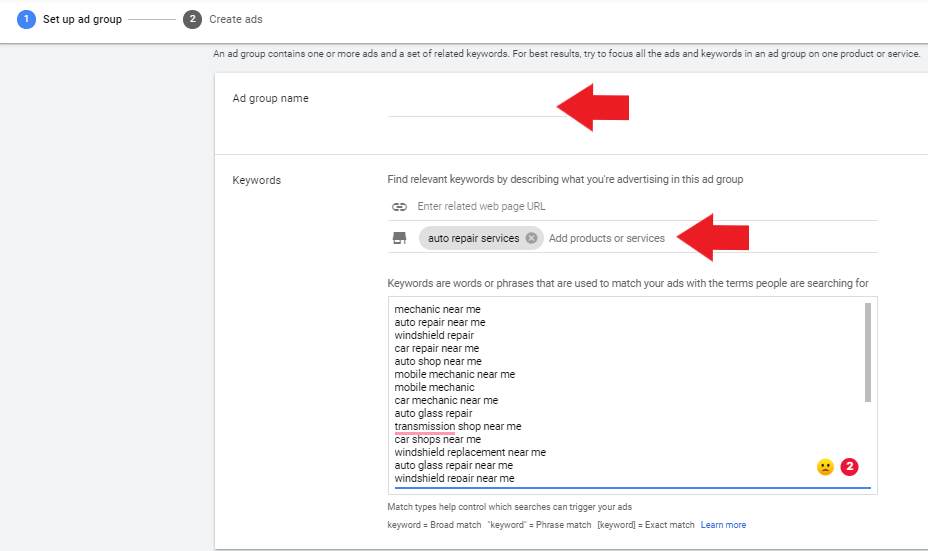The image size is (928, 551).
Task: Click the 'mobile mechanic near me' keyword
Action: [455, 374]
